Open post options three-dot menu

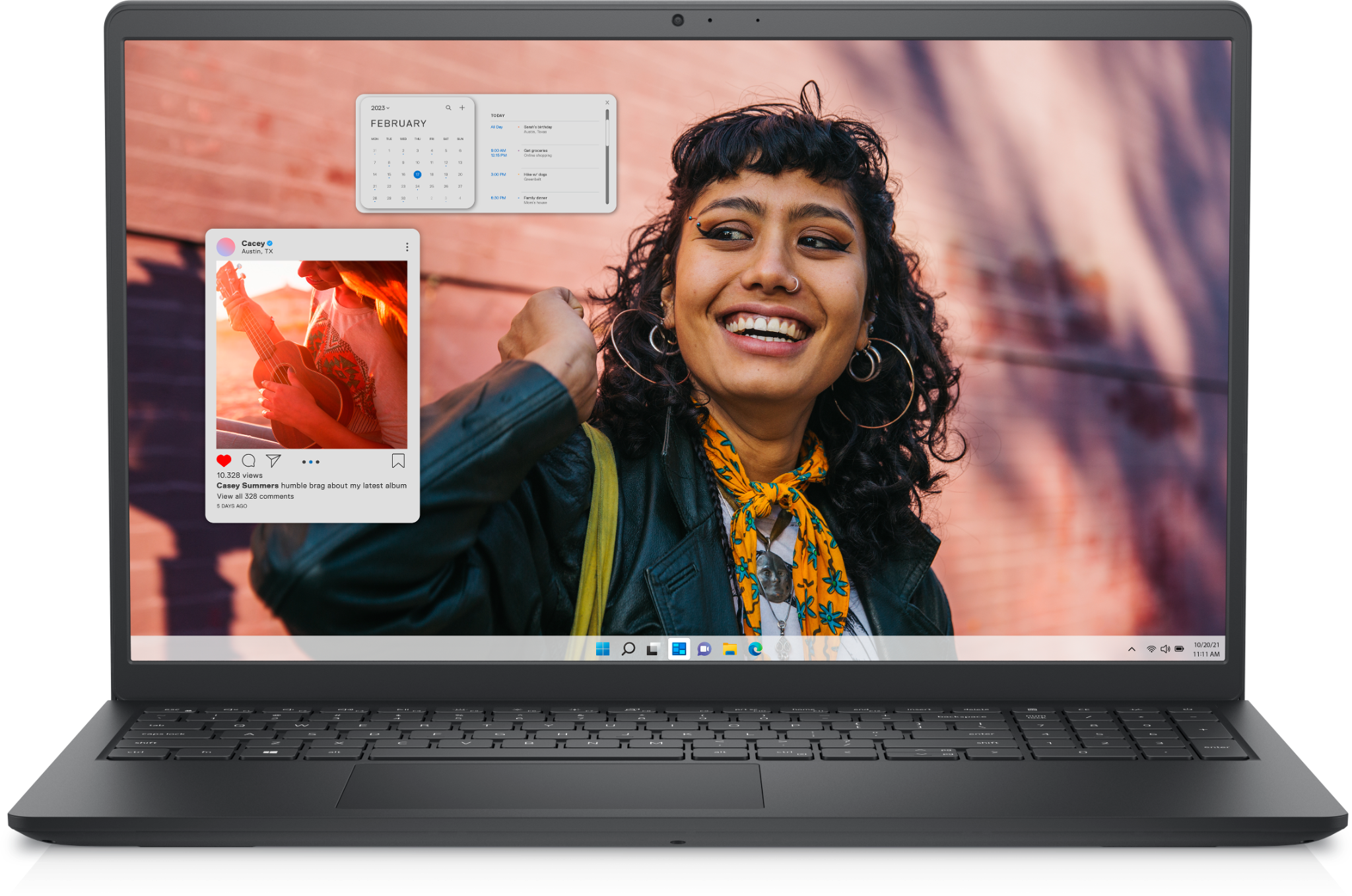pyautogui.click(x=407, y=247)
